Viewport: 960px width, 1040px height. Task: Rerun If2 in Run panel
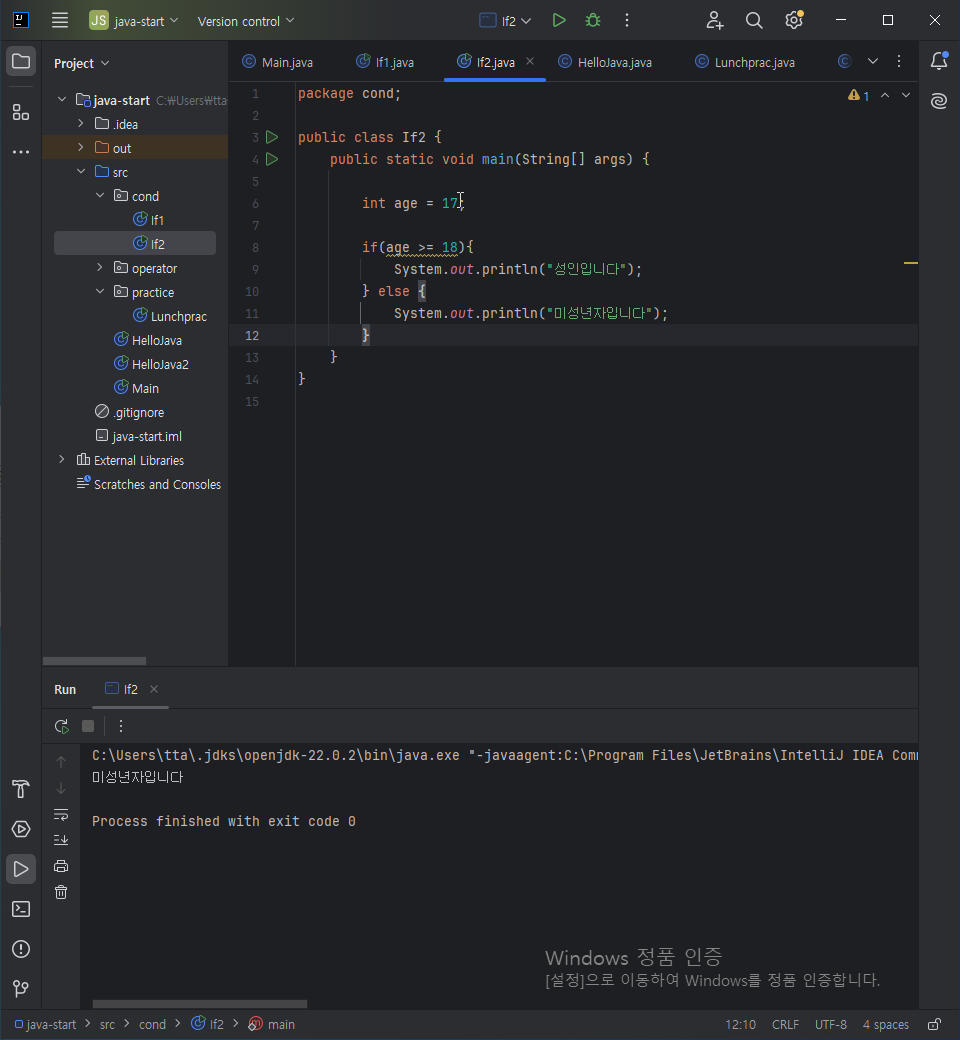click(x=62, y=726)
